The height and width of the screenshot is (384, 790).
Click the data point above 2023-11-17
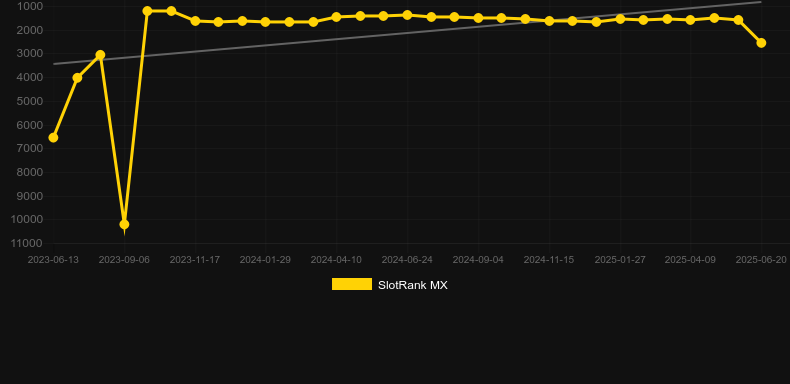195,21
